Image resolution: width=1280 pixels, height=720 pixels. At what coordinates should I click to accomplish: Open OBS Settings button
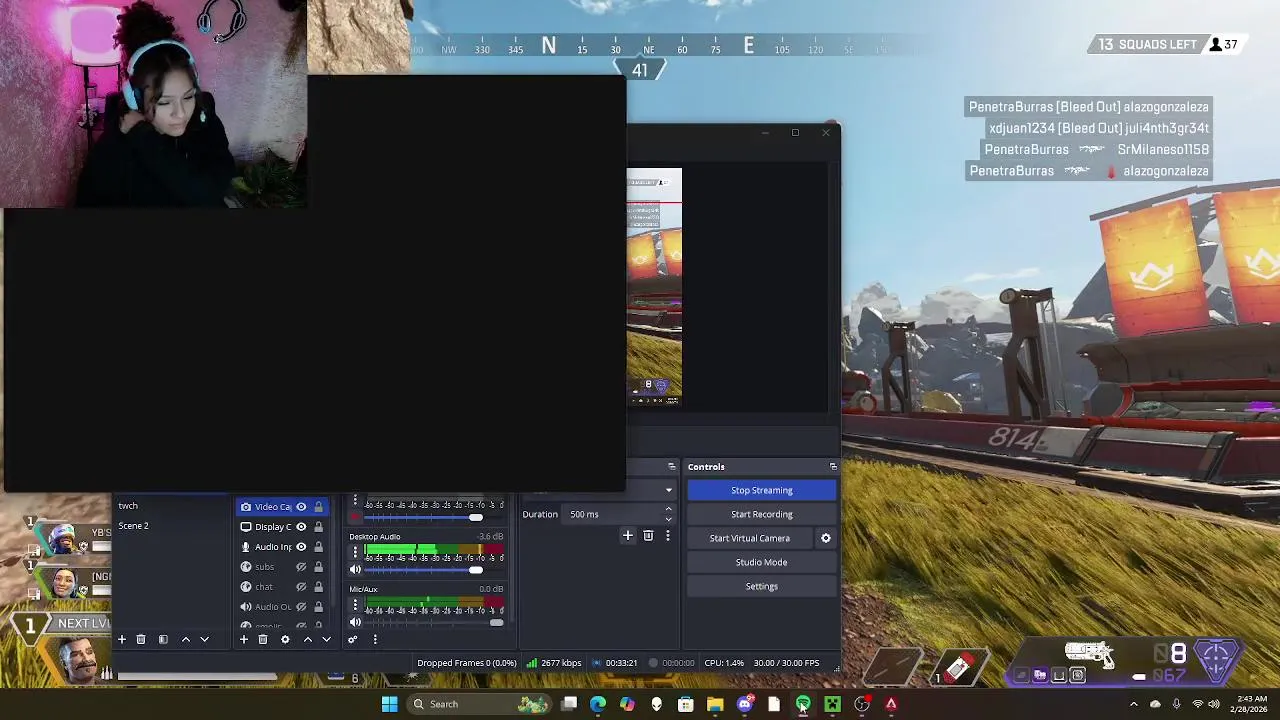[x=762, y=586]
